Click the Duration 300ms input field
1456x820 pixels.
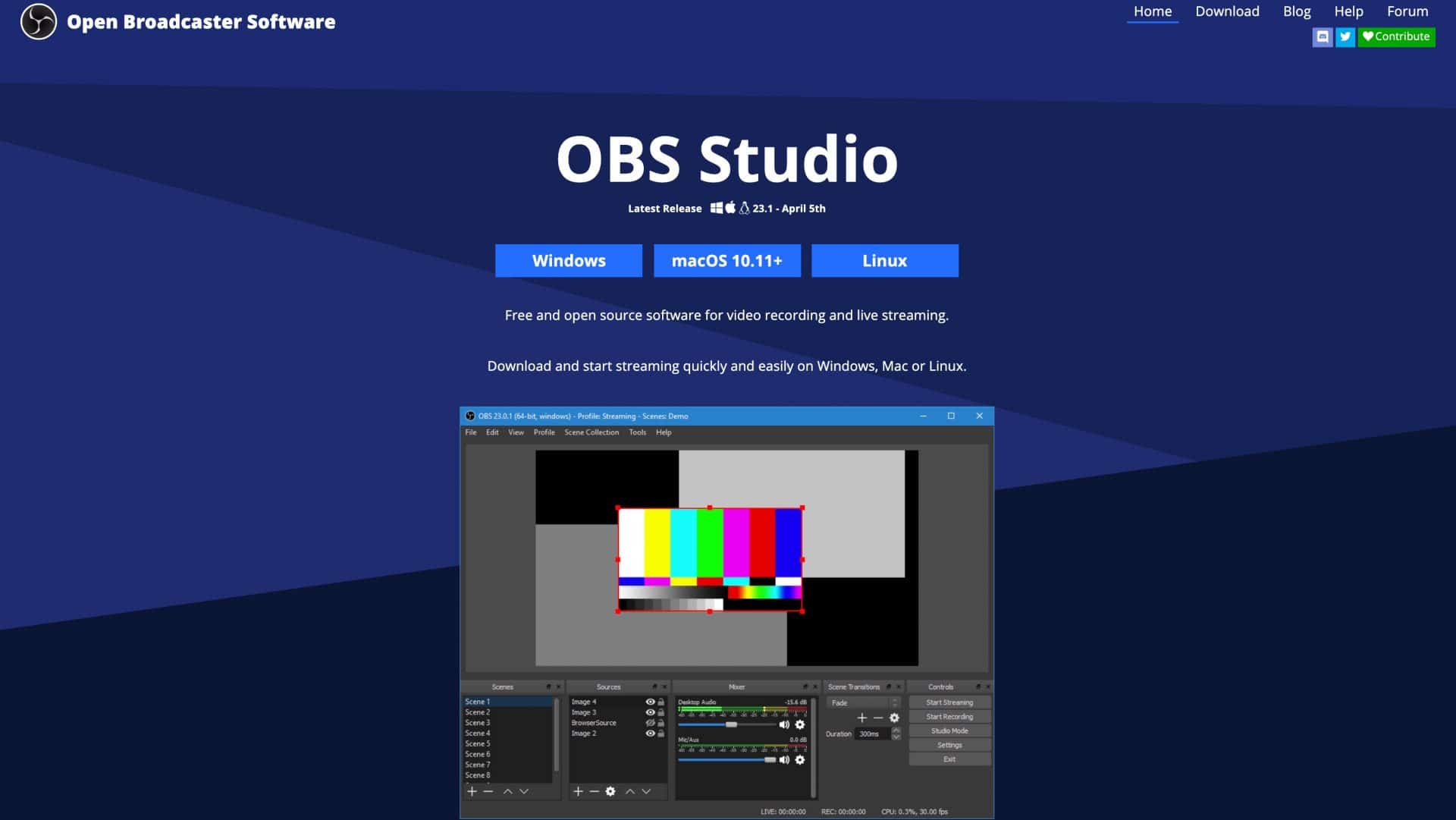[872, 734]
